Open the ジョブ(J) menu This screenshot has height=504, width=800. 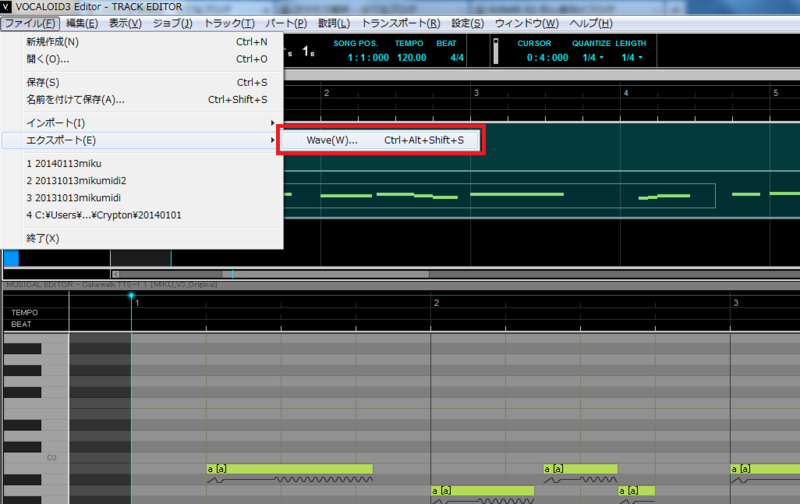tap(172, 23)
